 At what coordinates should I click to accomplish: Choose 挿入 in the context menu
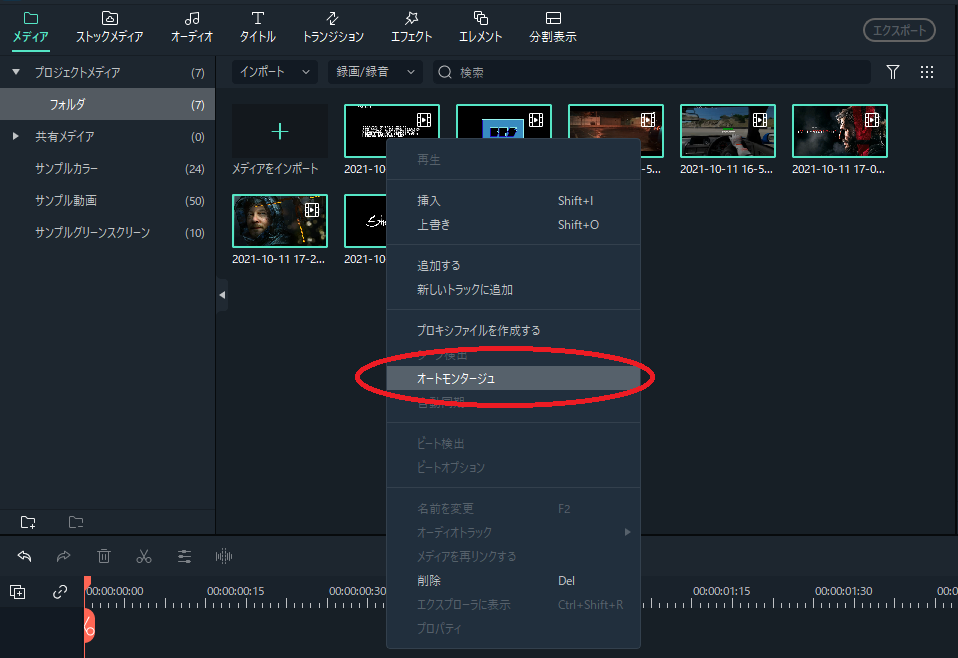tap(513, 200)
